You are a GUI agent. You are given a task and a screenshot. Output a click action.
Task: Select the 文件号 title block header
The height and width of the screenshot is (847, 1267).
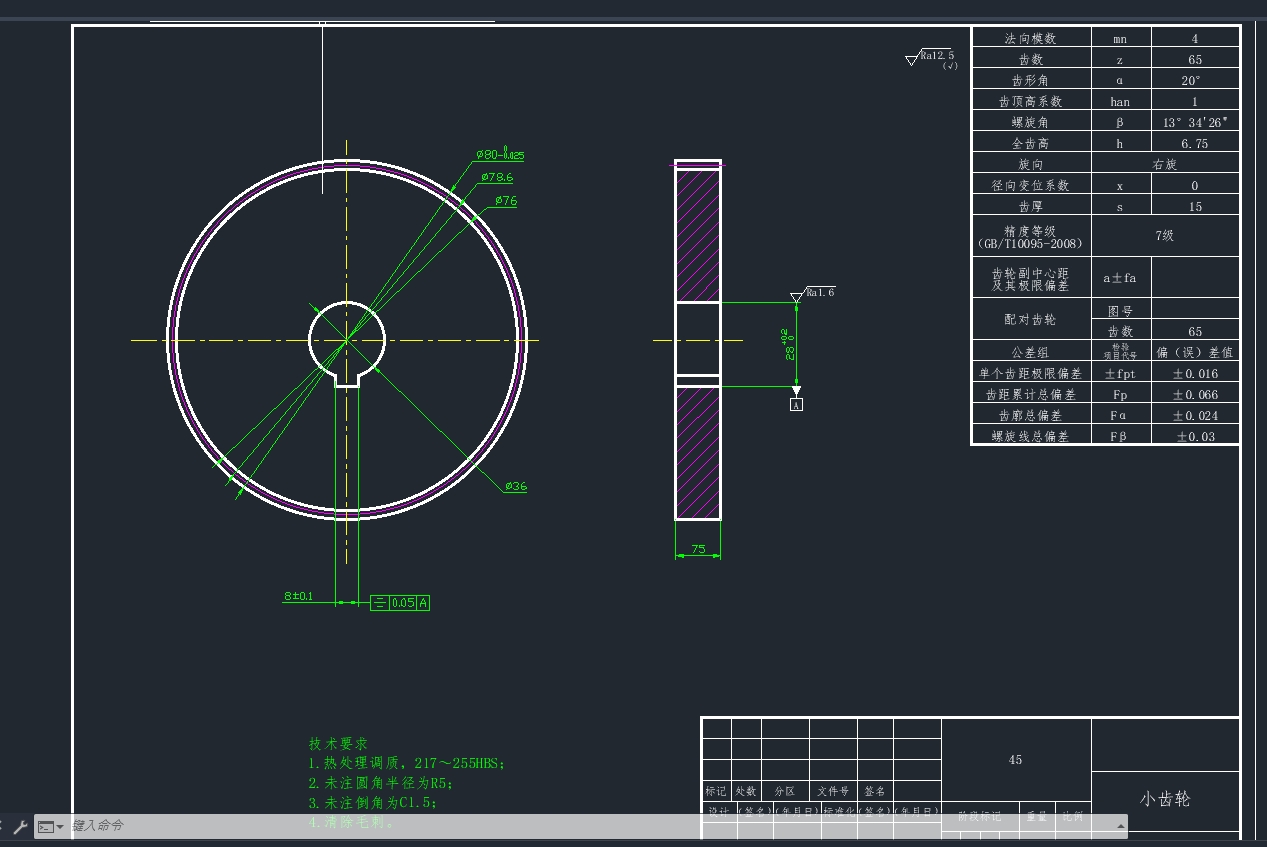(x=833, y=791)
